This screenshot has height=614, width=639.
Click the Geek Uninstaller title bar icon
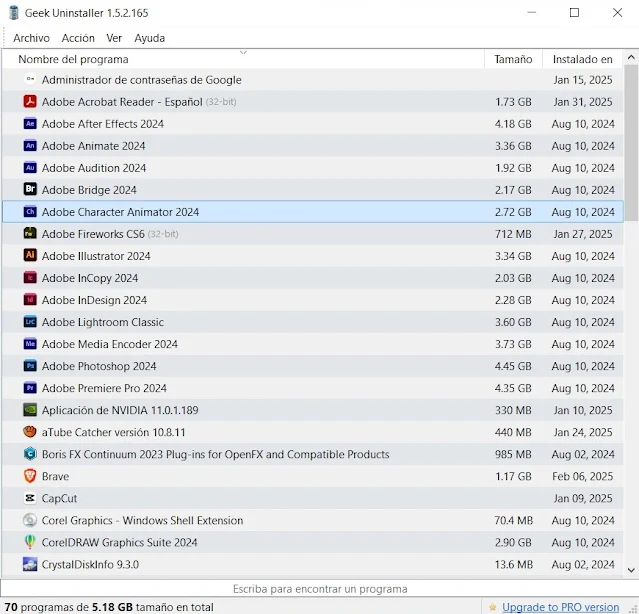pos(13,13)
